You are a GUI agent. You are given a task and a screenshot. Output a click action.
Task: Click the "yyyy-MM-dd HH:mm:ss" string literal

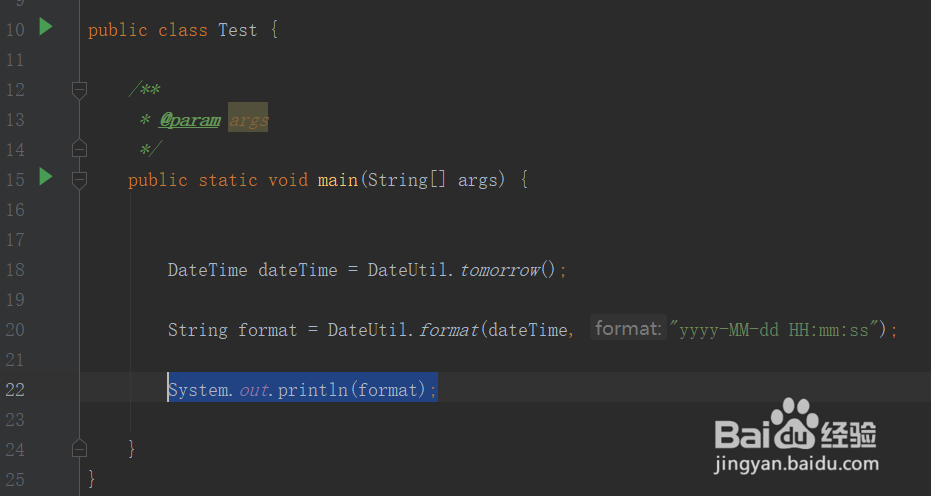[x=774, y=330]
